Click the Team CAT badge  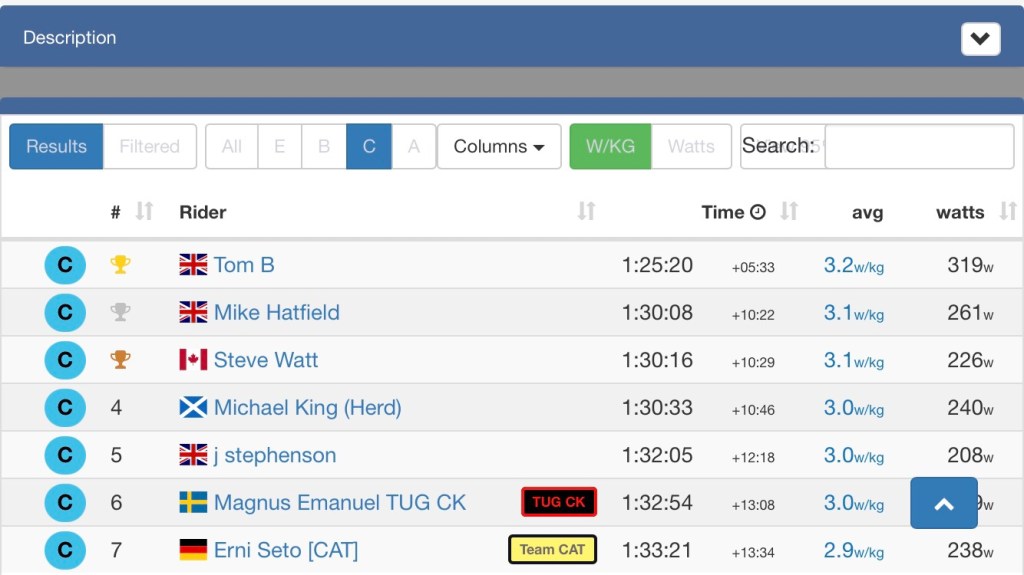point(552,549)
